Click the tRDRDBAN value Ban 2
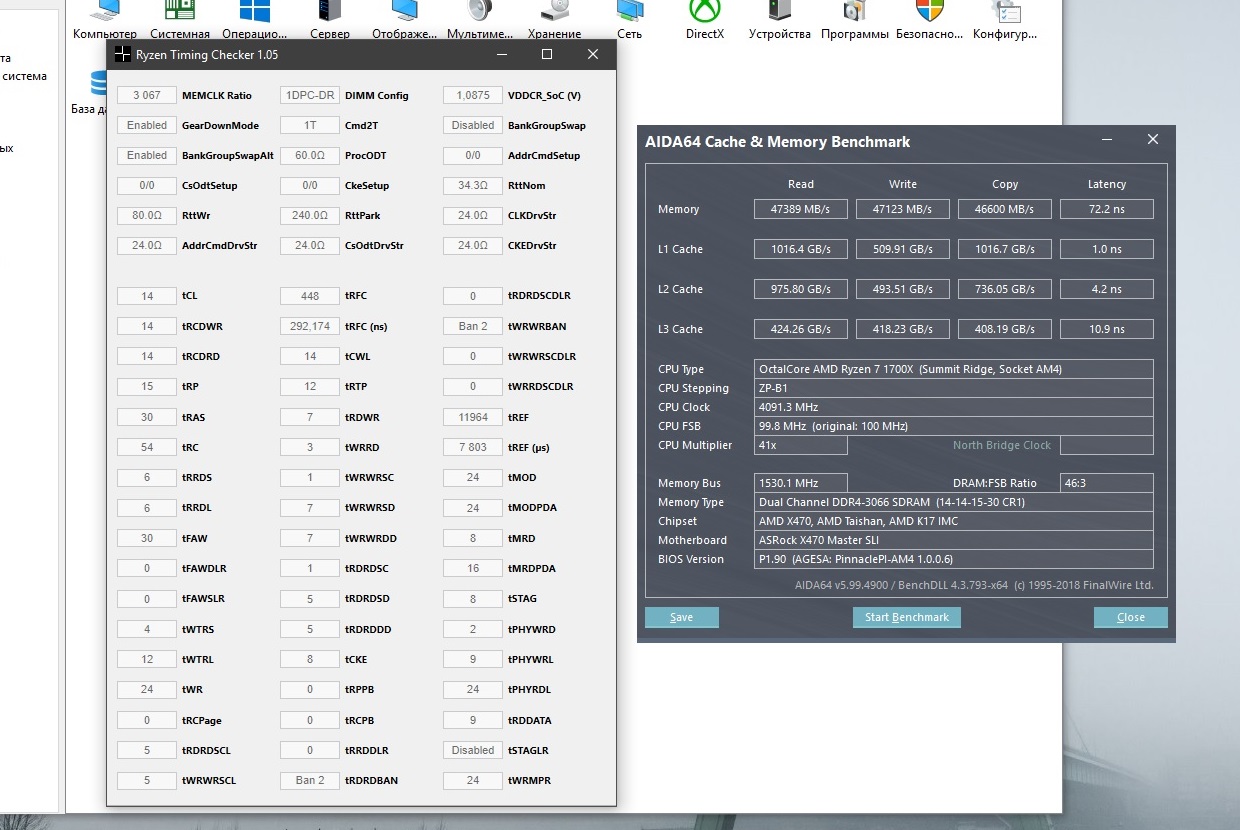The height and width of the screenshot is (830, 1240). (310, 780)
